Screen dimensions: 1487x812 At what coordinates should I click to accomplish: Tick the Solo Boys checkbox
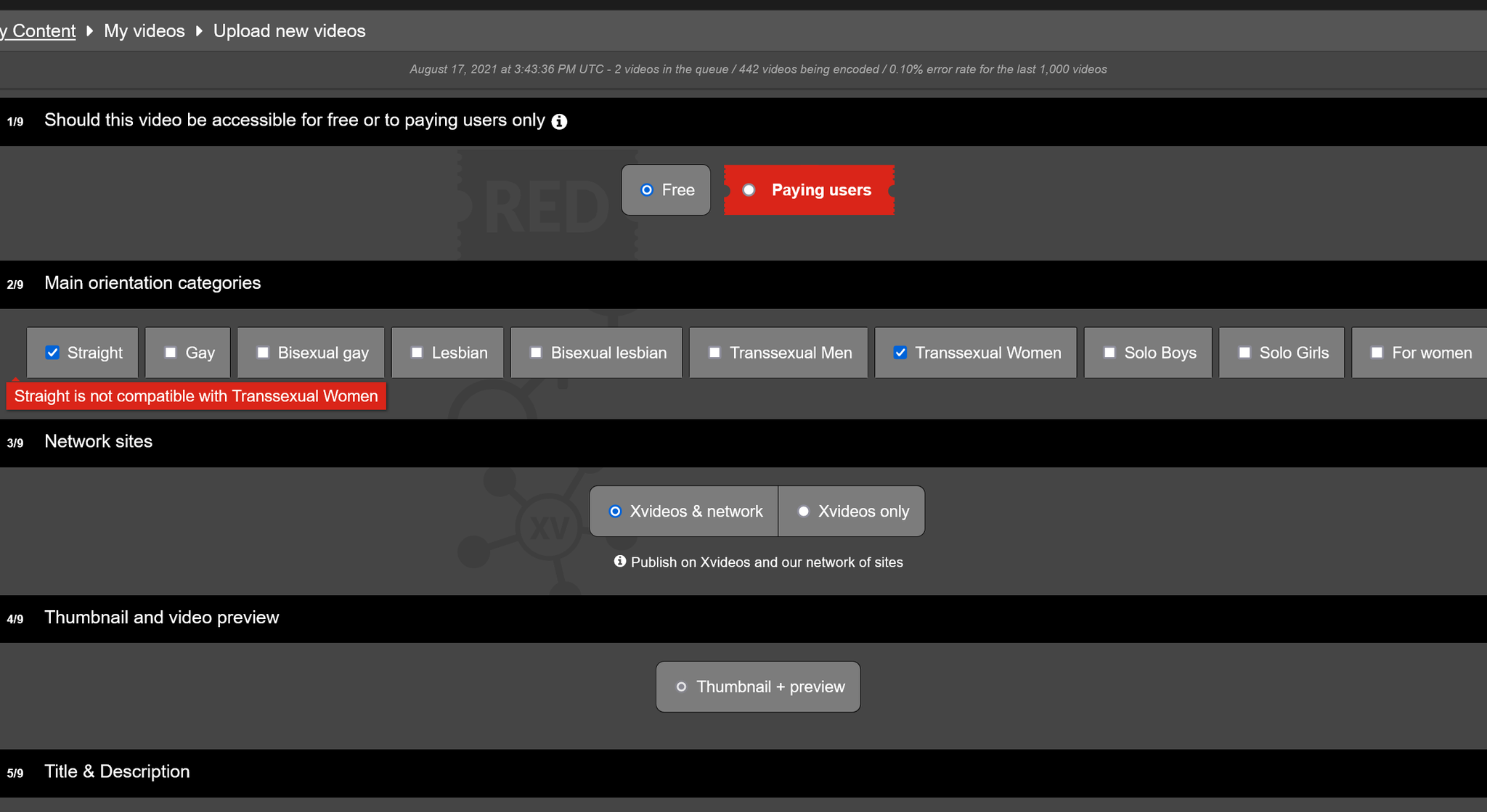[1109, 353]
